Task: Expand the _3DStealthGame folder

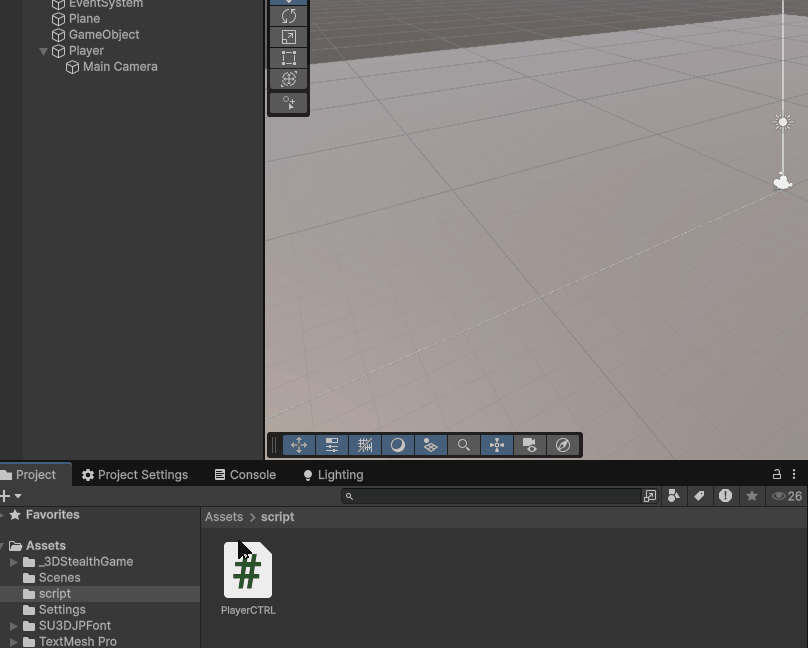Action: pyautogui.click(x=14, y=562)
